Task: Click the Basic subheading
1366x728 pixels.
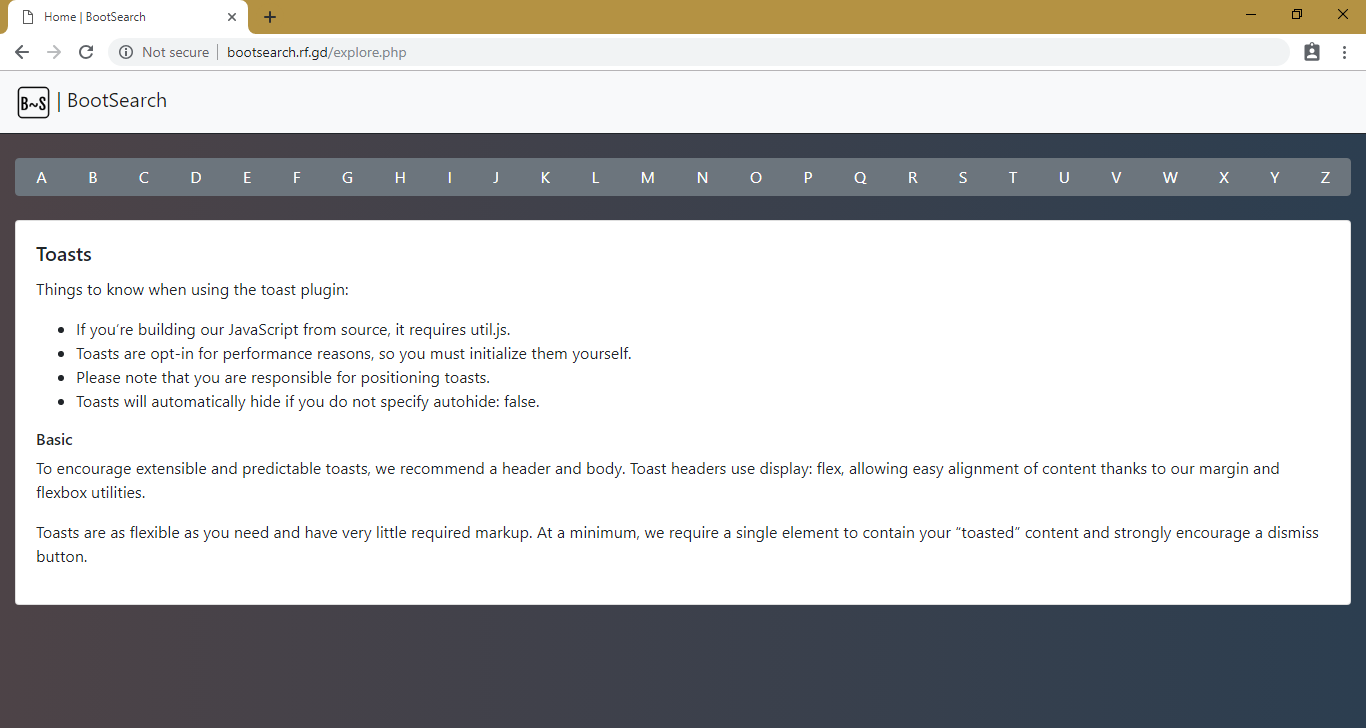Action: 54,440
